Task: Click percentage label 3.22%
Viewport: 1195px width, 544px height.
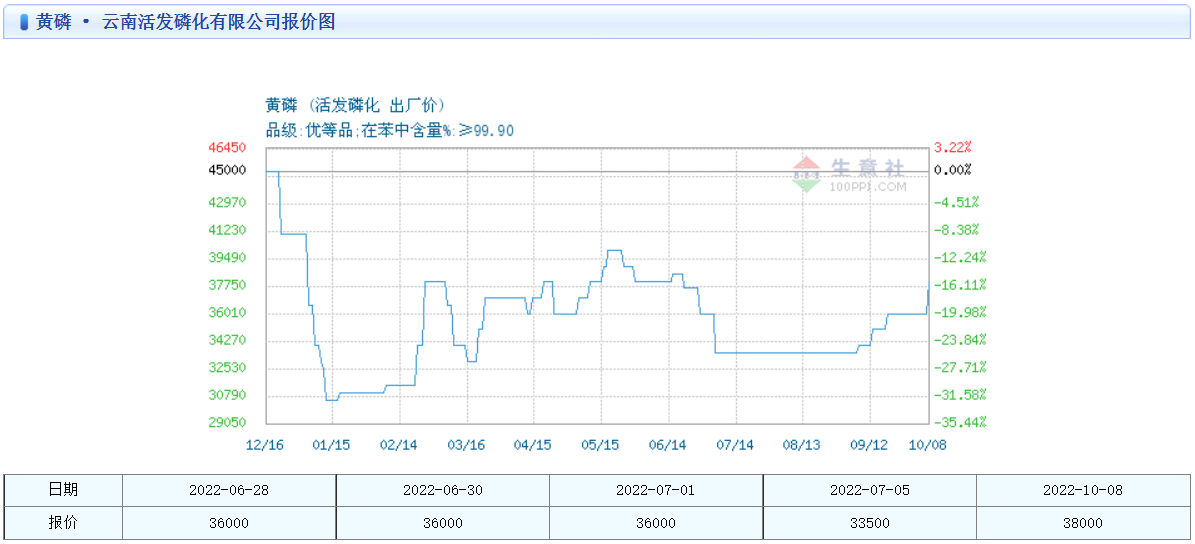Action: [953, 147]
